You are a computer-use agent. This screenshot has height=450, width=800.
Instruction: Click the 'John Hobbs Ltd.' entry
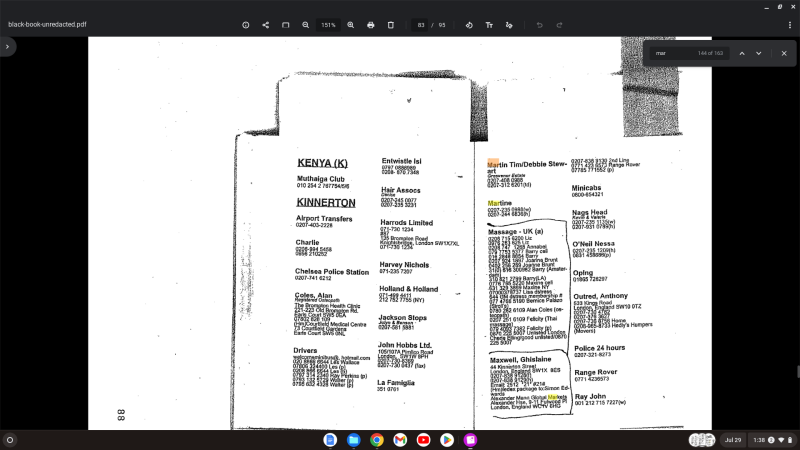tap(405, 345)
